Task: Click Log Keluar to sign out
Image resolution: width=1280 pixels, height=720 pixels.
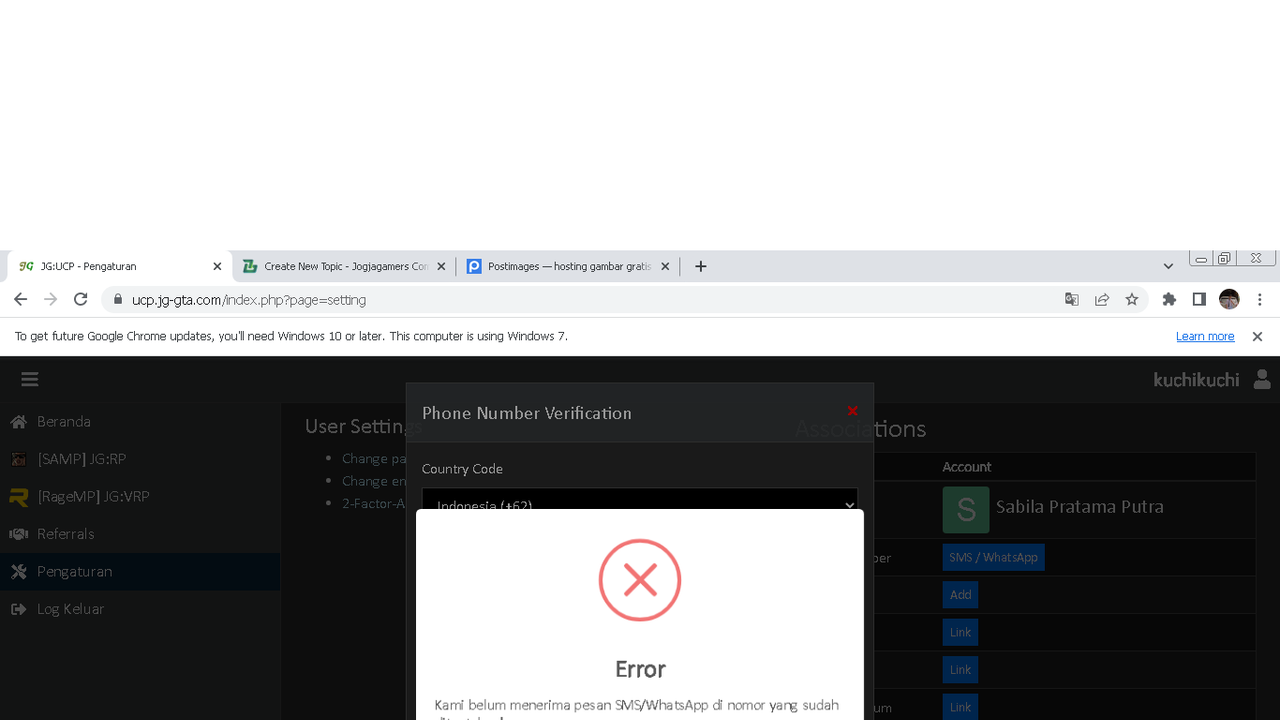Action: [140, 609]
